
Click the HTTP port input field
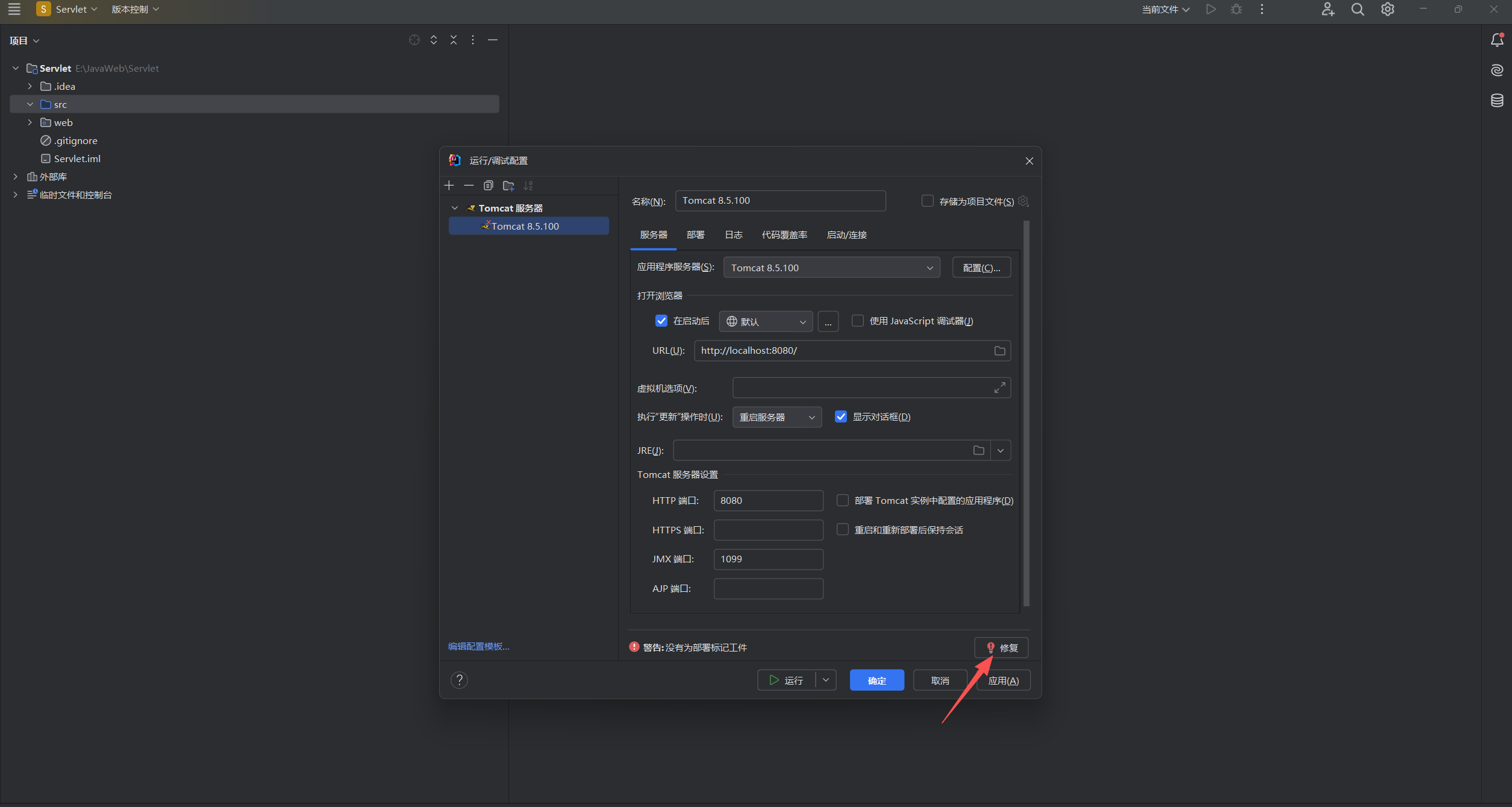[x=768, y=500]
